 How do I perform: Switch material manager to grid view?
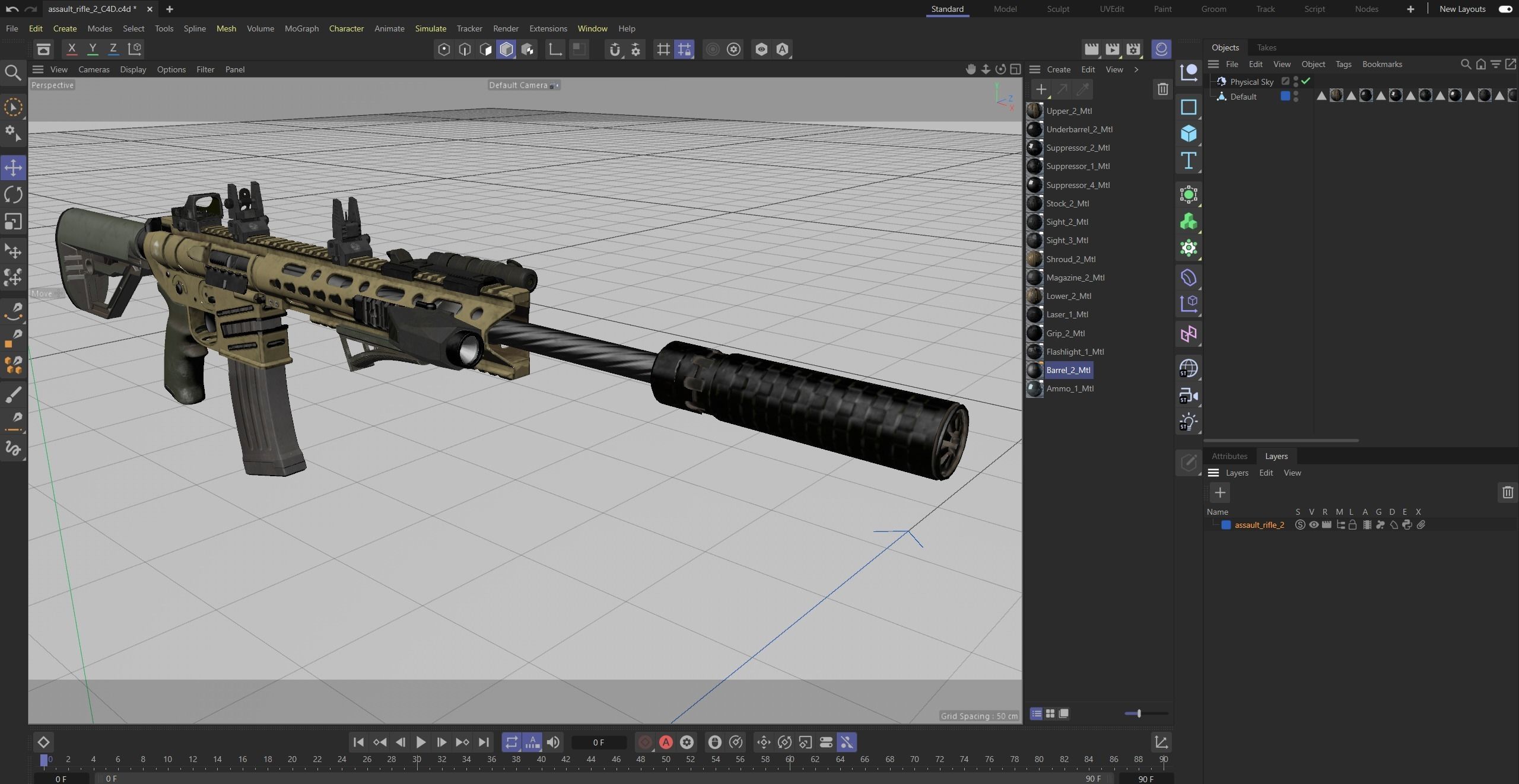(x=1050, y=713)
